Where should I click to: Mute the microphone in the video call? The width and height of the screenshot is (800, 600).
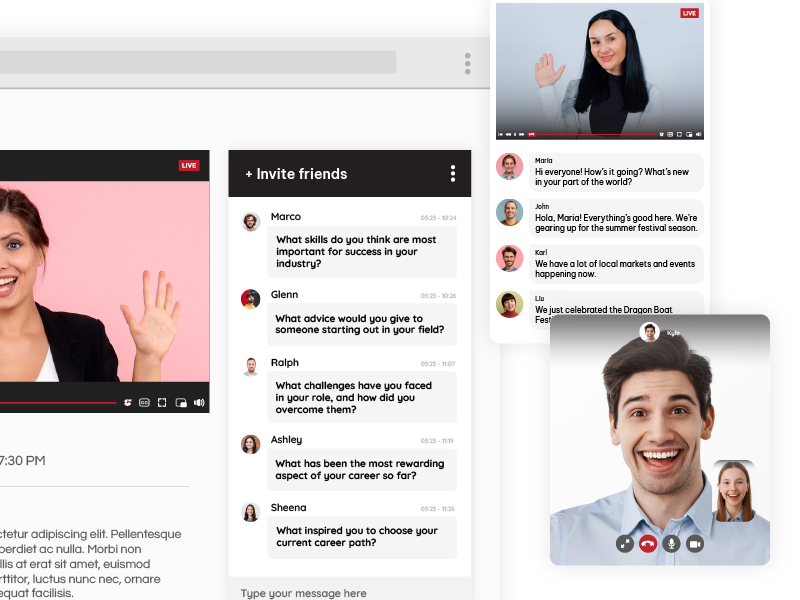[x=672, y=544]
